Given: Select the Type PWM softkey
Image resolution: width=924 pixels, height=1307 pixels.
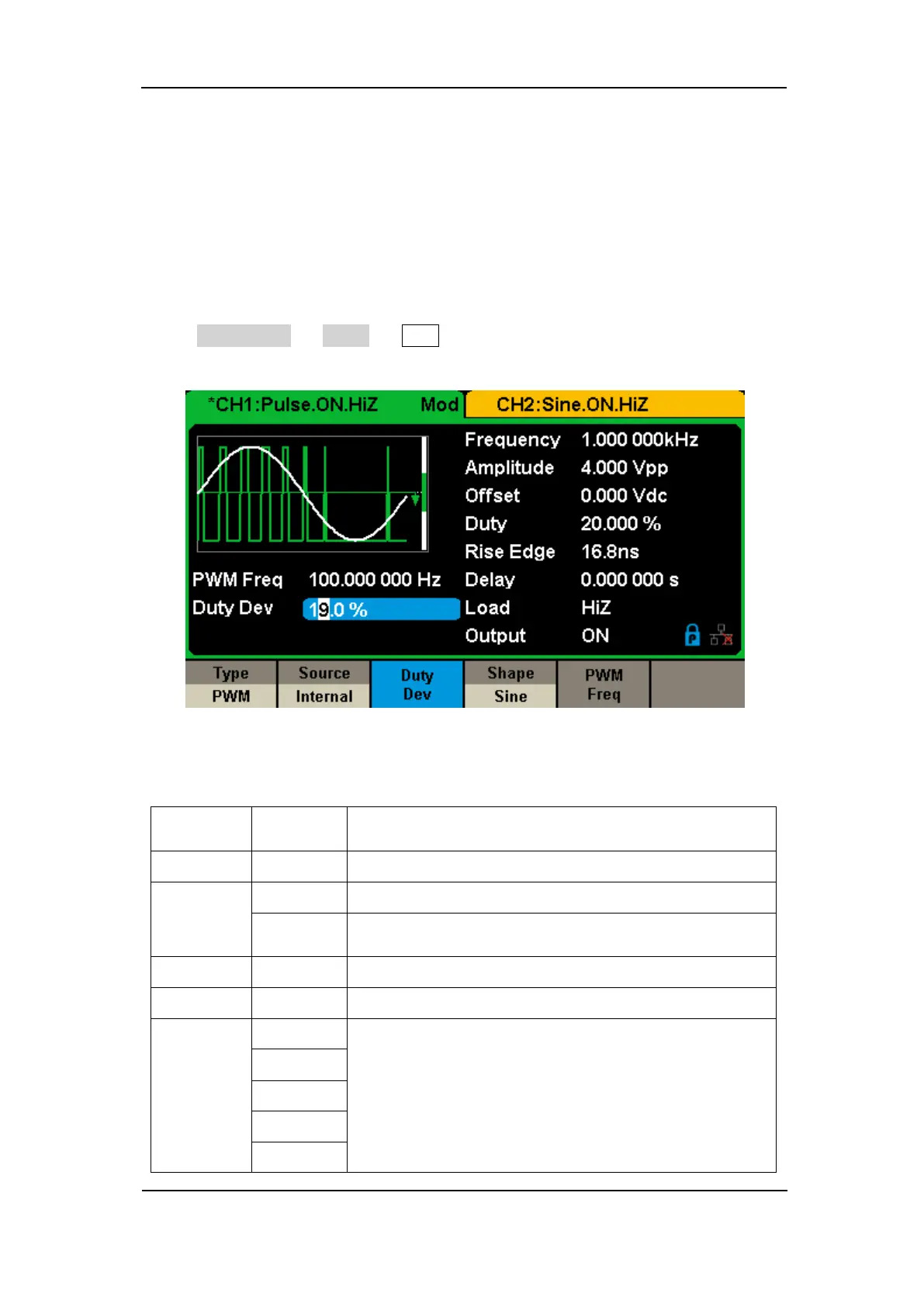Looking at the screenshot, I should coord(231,685).
